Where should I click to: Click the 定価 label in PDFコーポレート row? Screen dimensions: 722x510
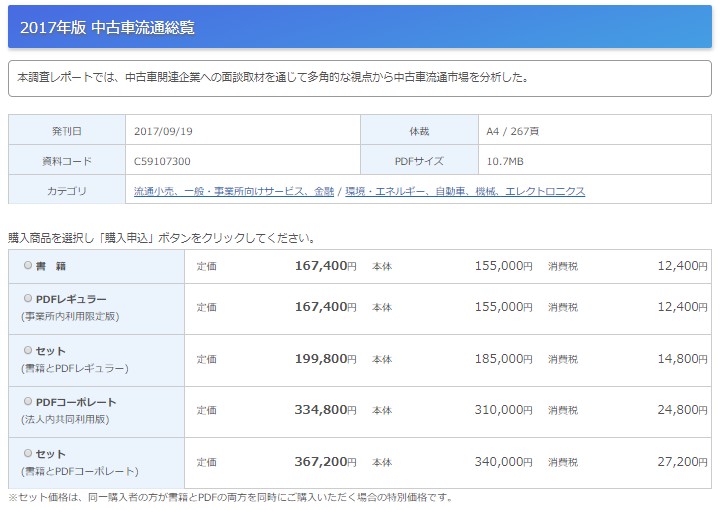pos(206,411)
